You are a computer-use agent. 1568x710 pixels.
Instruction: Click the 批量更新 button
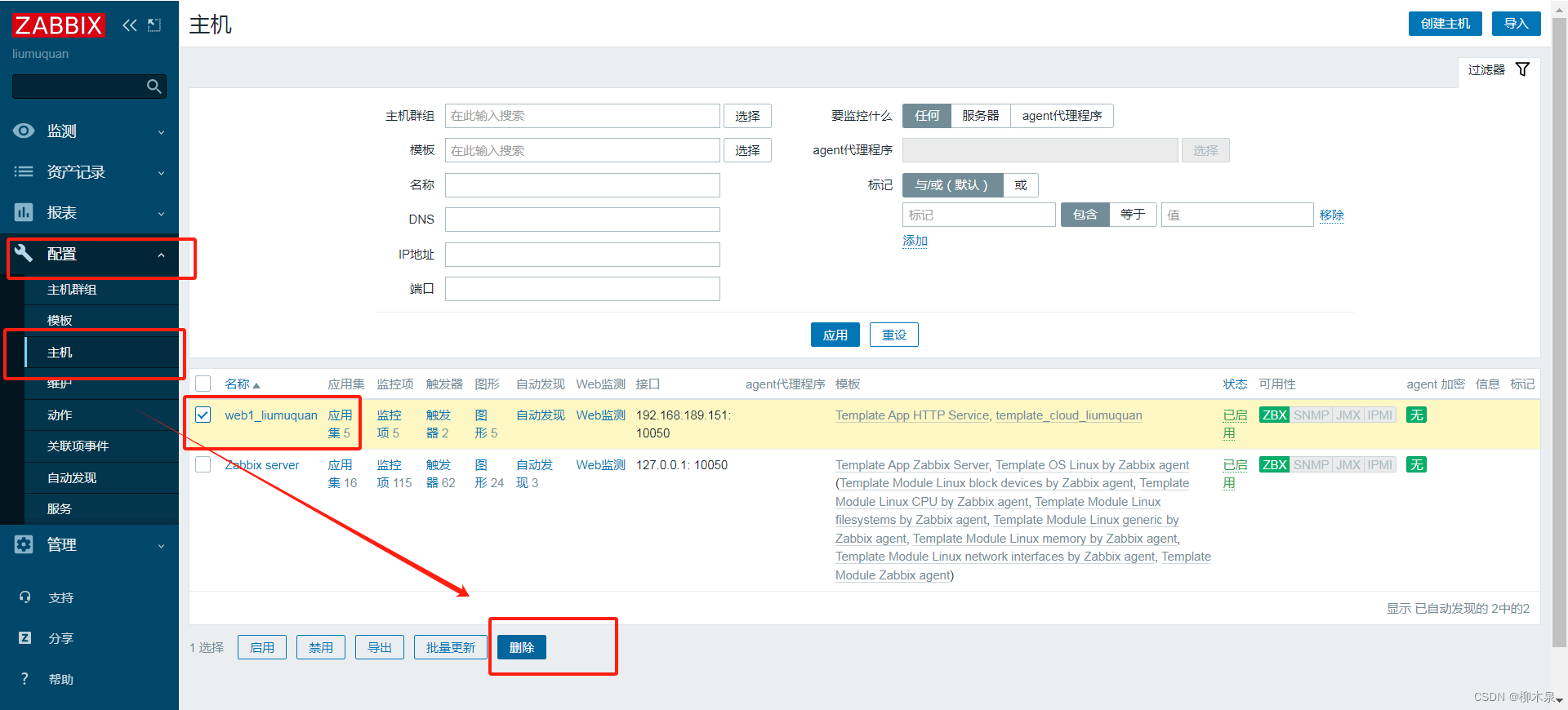click(x=451, y=647)
